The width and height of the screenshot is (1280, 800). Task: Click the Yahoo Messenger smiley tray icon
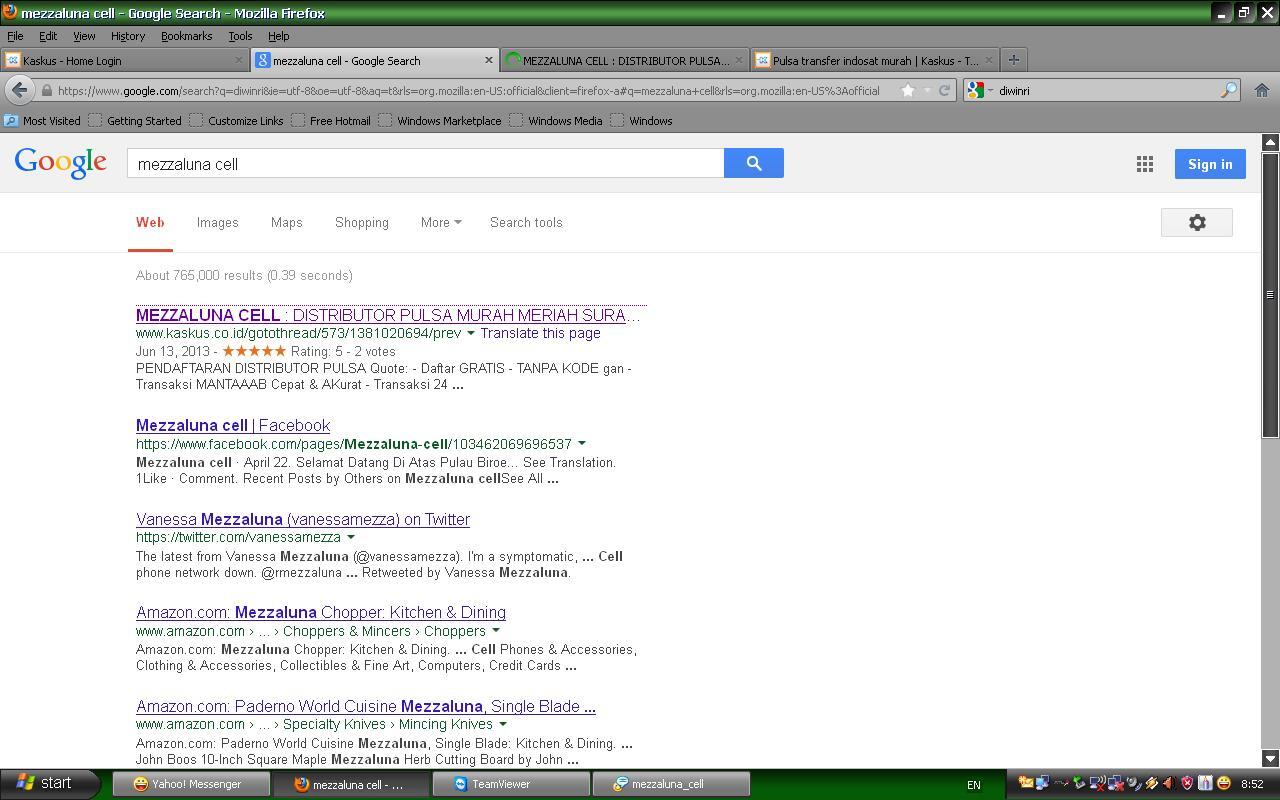[1224, 784]
